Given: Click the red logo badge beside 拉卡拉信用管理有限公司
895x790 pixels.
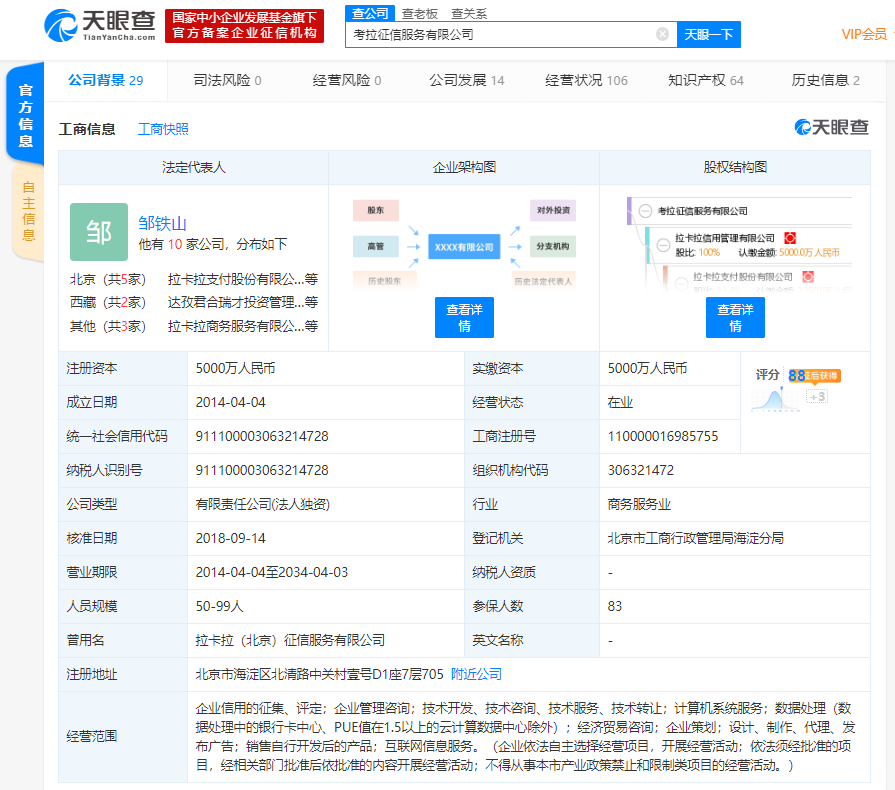Looking at the screenshot, I should [x=790, y=238].
